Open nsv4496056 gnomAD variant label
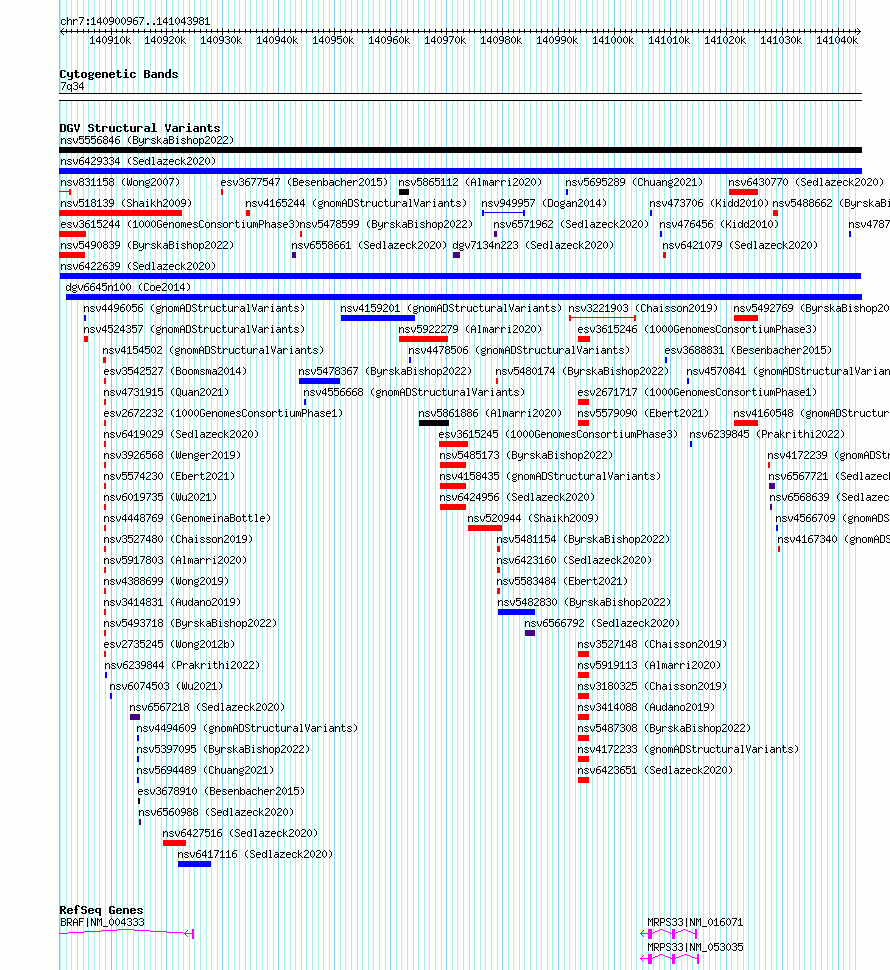 click(x=194, y=308)
